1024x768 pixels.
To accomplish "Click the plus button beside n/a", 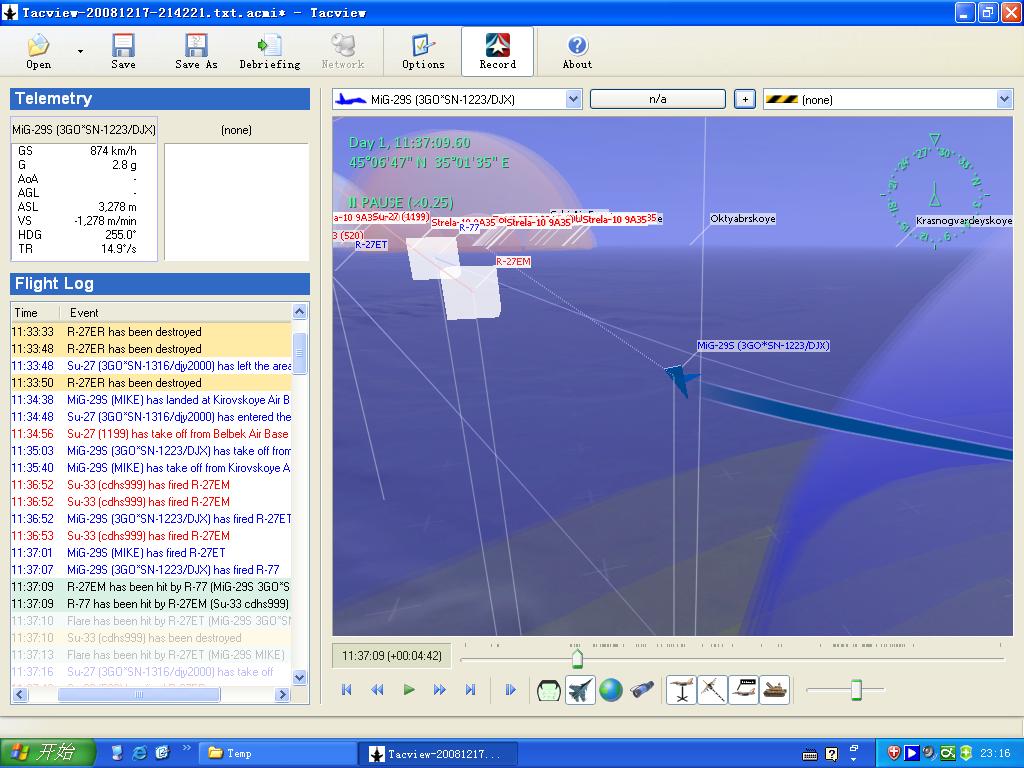I will click(744, 99).
